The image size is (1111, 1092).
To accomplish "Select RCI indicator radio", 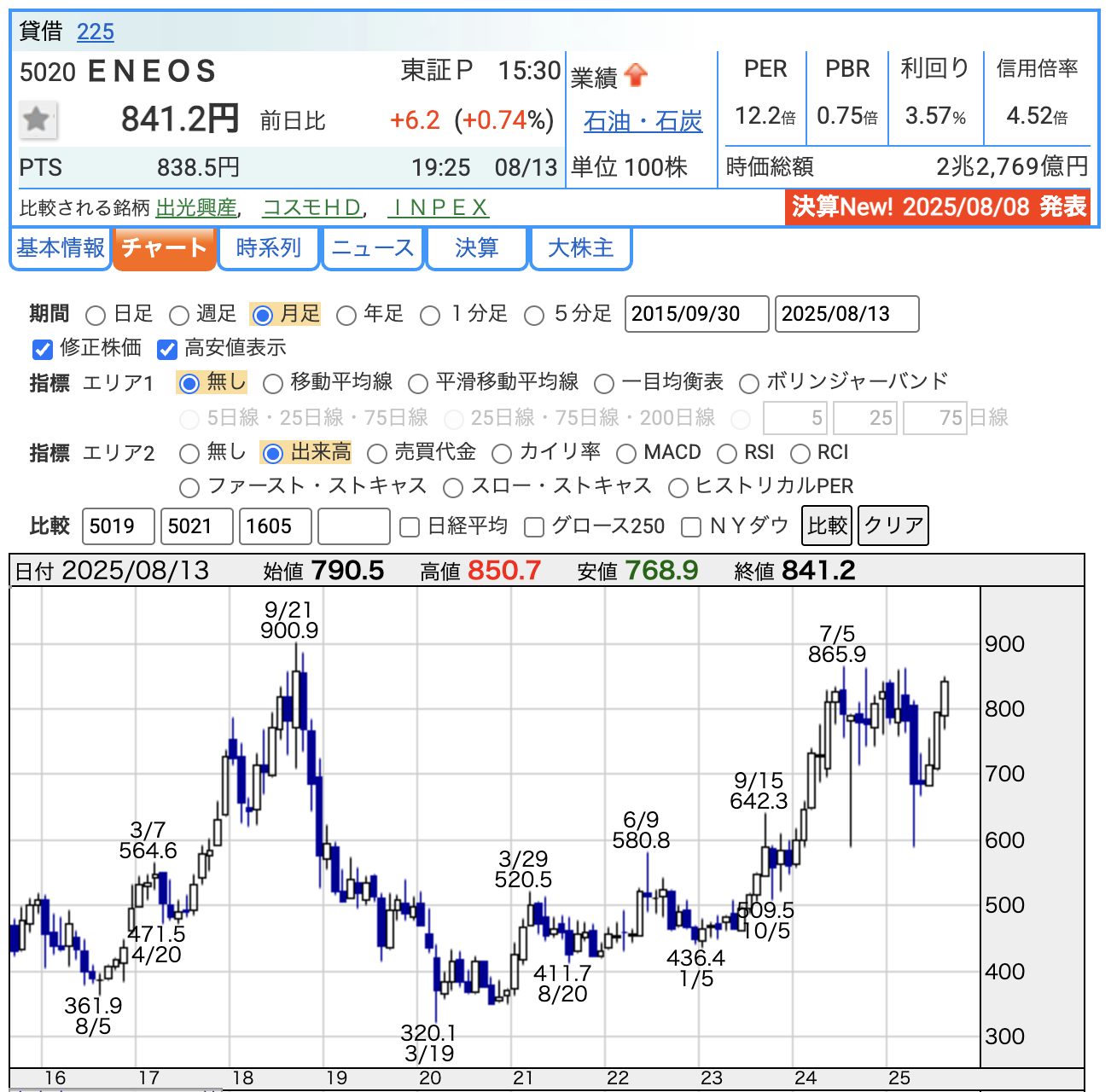I will (800, 454).
